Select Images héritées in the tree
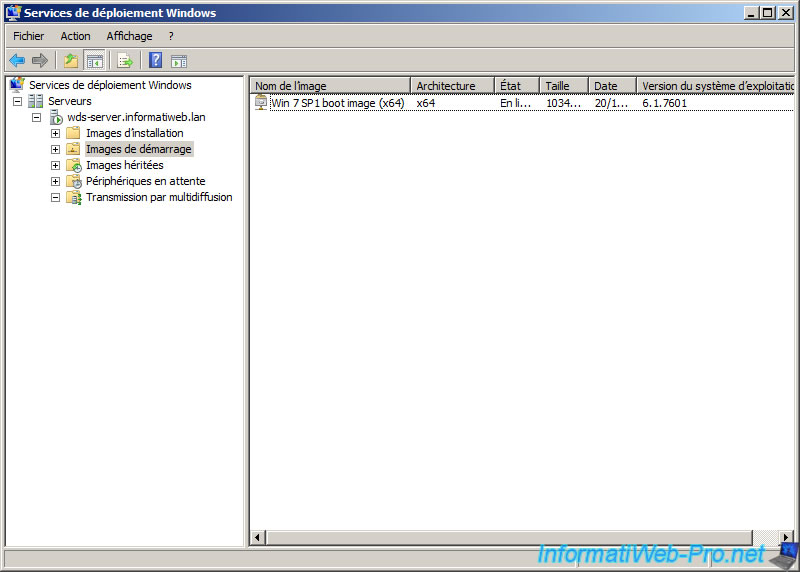The width and height of the screenshot is (800, 572). click(x=124, y=165)
